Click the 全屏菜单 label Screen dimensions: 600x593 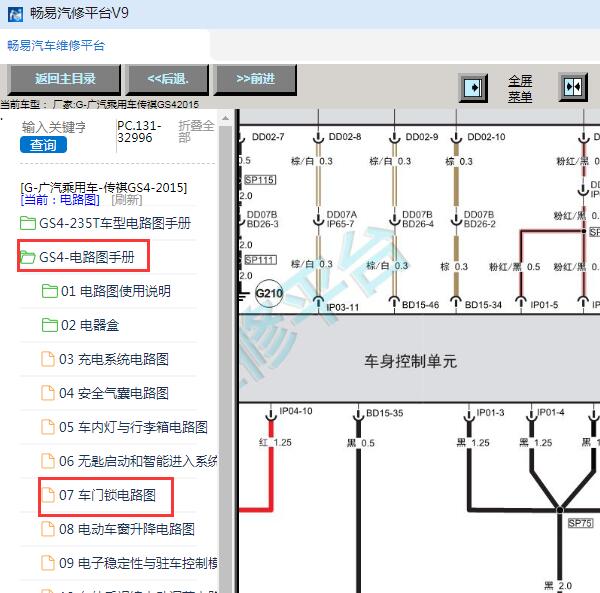(x=520, y=88)
